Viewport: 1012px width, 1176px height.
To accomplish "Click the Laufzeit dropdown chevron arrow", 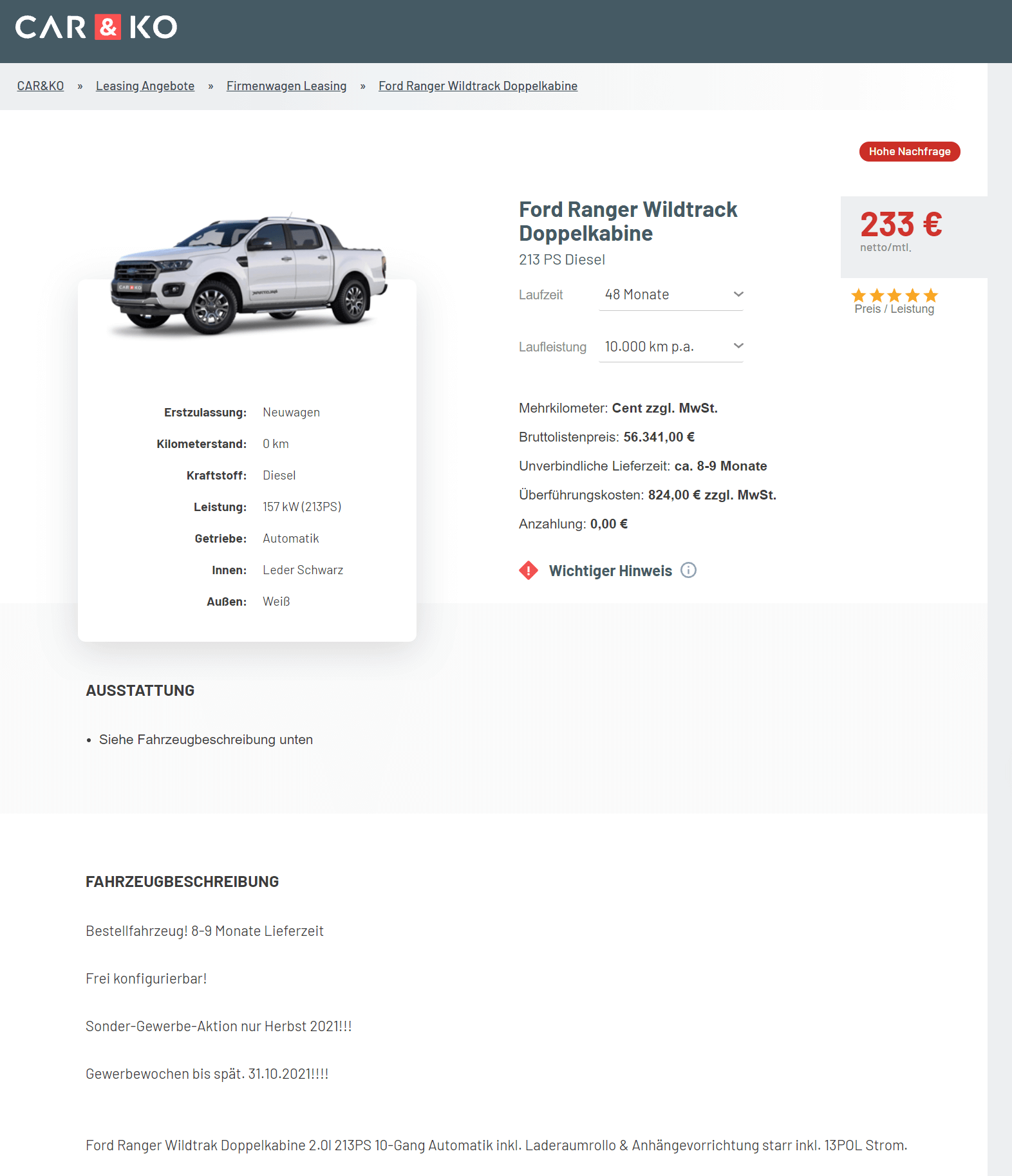I will click(x=738, y=294).
